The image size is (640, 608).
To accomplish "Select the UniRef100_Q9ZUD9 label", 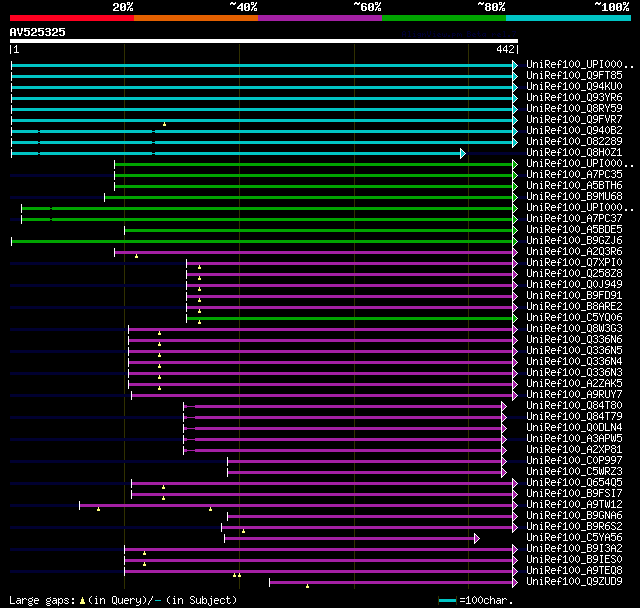I will (574, 582).
